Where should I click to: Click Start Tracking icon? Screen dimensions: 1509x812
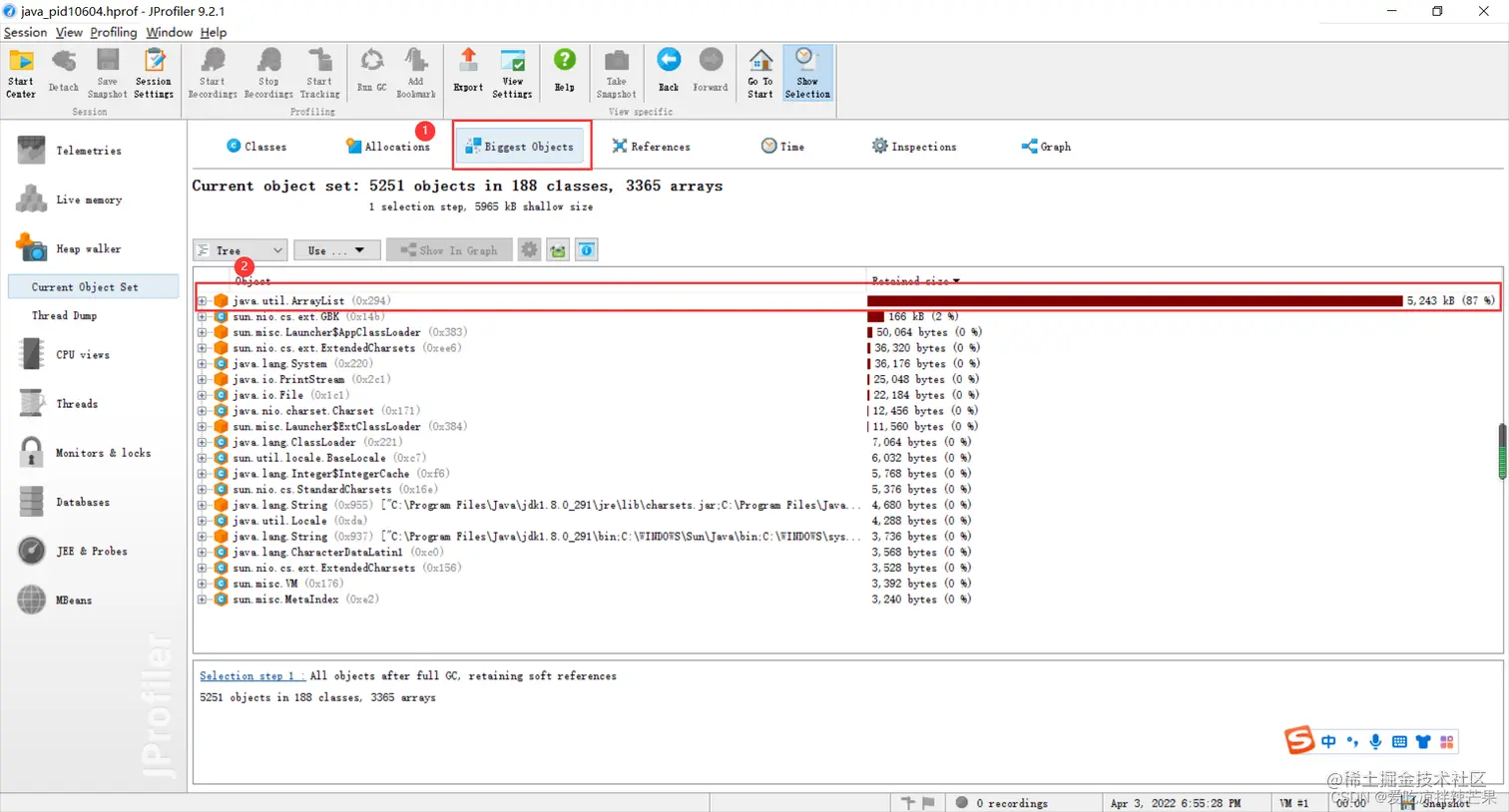coord(319,73)
